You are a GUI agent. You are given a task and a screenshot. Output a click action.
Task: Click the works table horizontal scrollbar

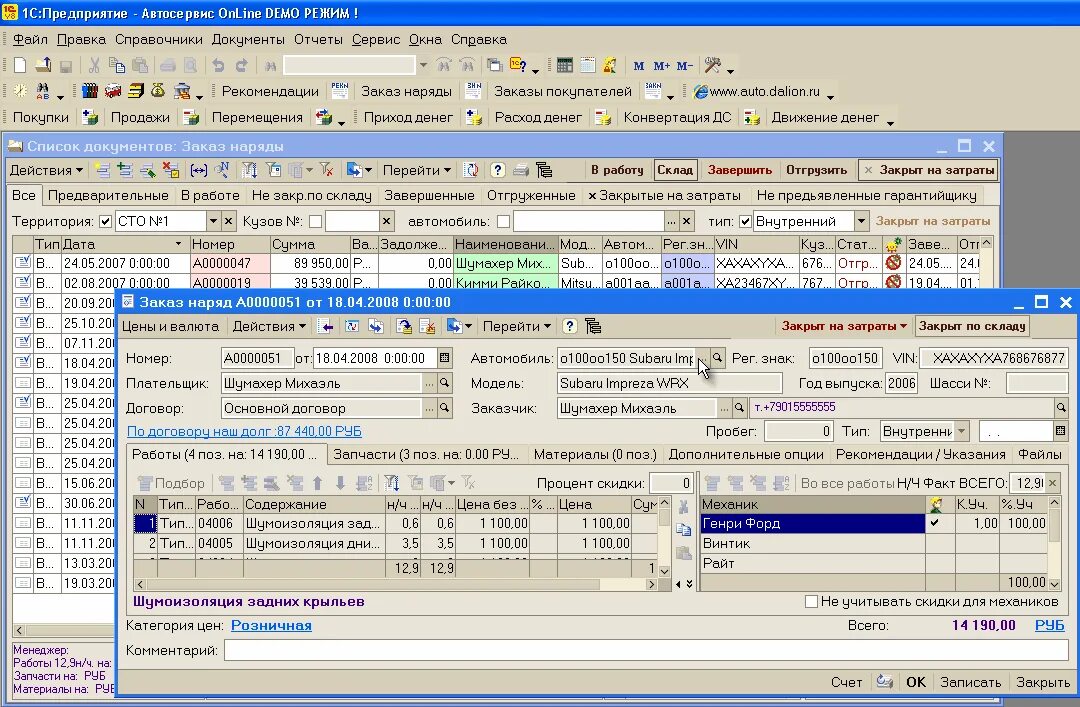396,584
